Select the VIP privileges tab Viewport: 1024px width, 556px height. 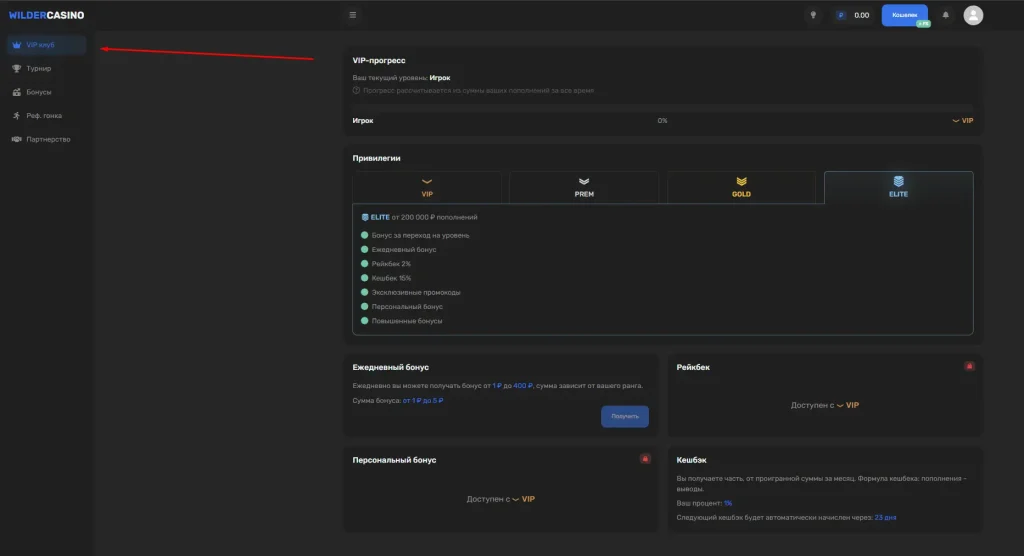pyautogui.click(x=427, y=188)
